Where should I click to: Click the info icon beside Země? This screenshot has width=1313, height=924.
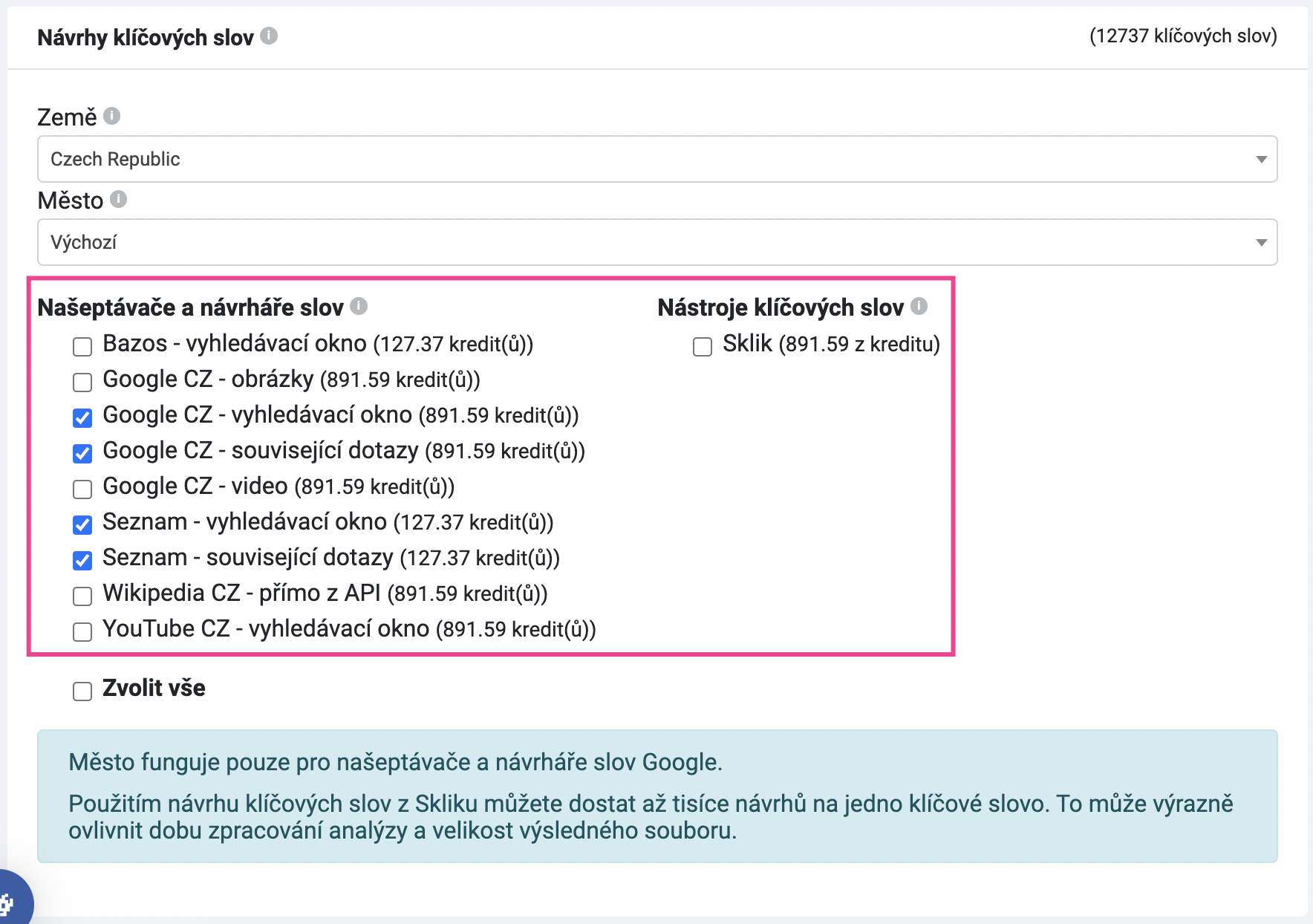click(111, 116)
